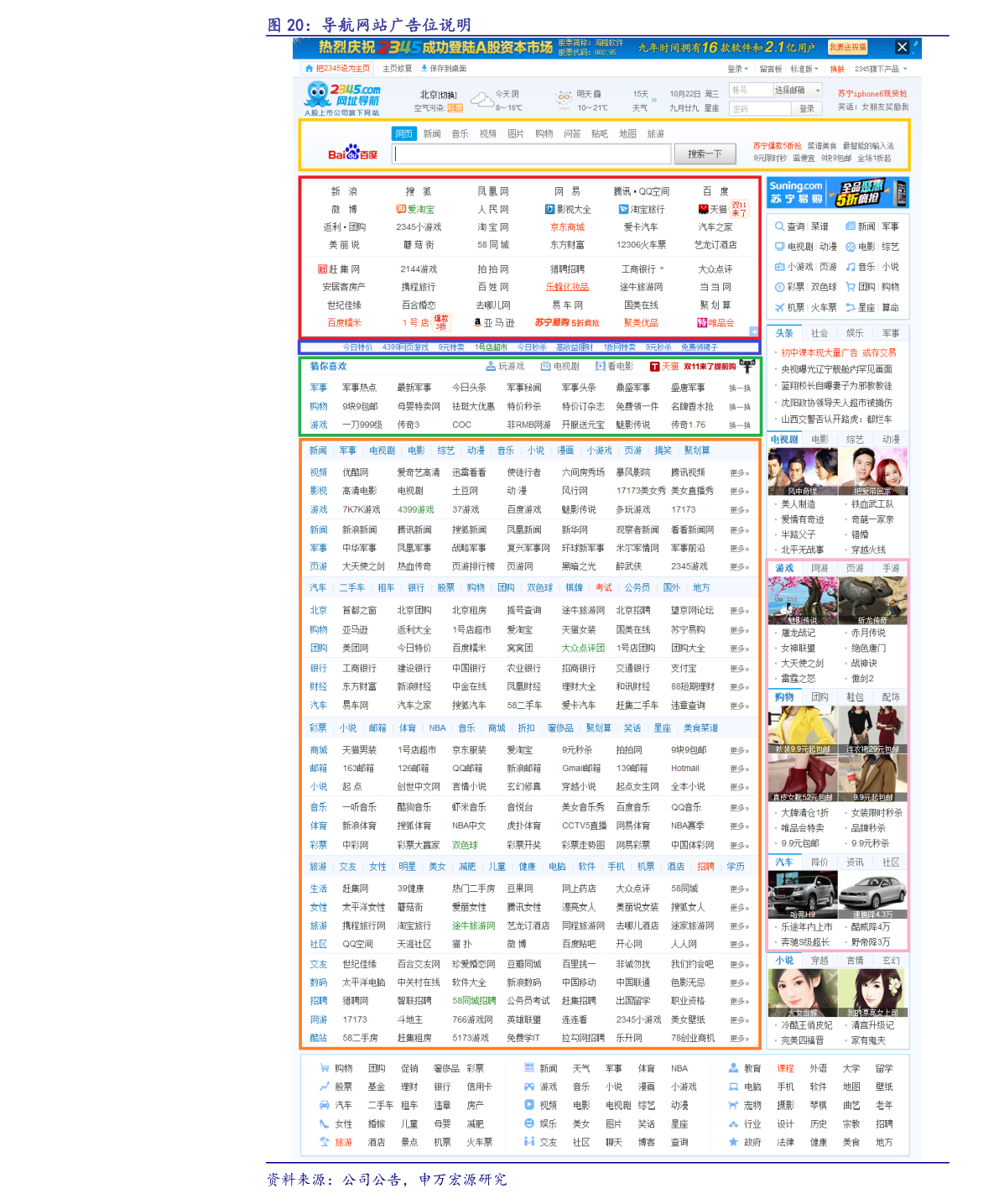The width and height of the screenshot is (999, 1204).
Task: Click the 帐号 account input field
Action: point(751,90)
